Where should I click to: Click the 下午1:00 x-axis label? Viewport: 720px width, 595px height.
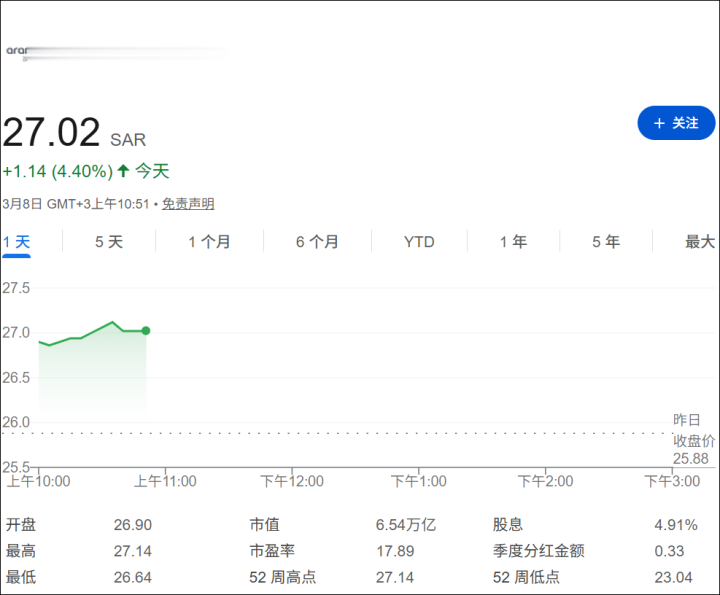419,482
